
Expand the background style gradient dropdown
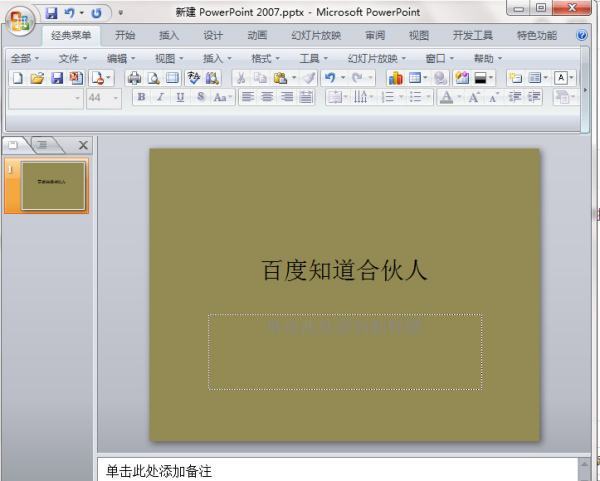click(490, 78)
